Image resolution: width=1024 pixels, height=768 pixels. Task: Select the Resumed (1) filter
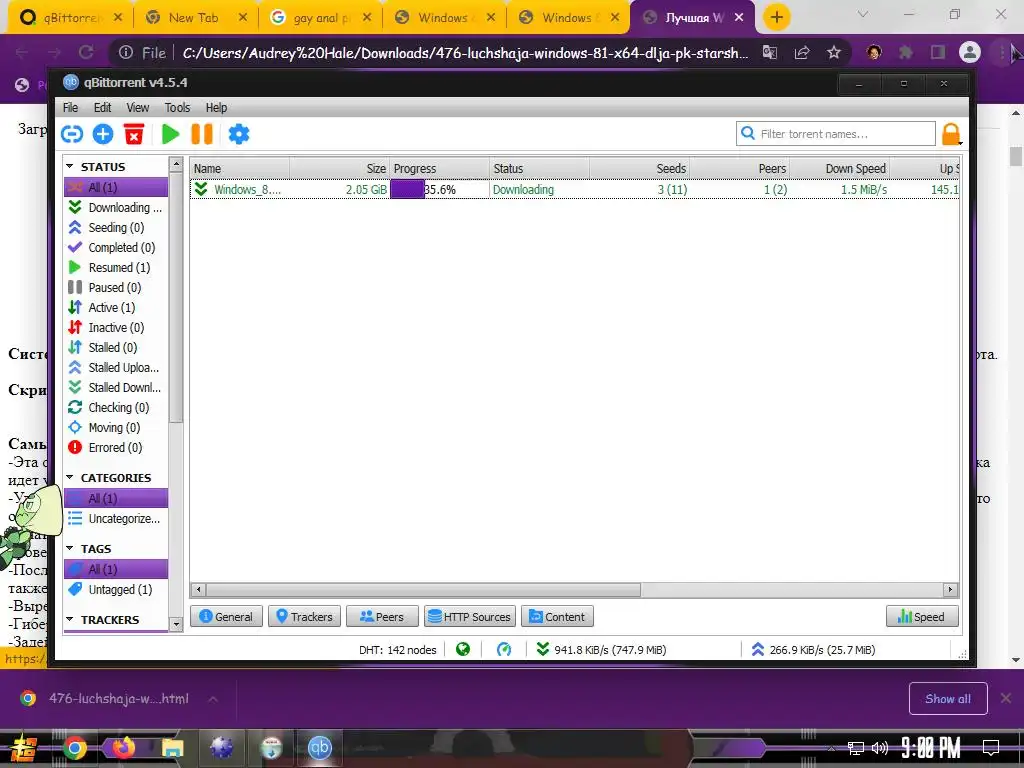pyautogui.click(x=116, y=268)
